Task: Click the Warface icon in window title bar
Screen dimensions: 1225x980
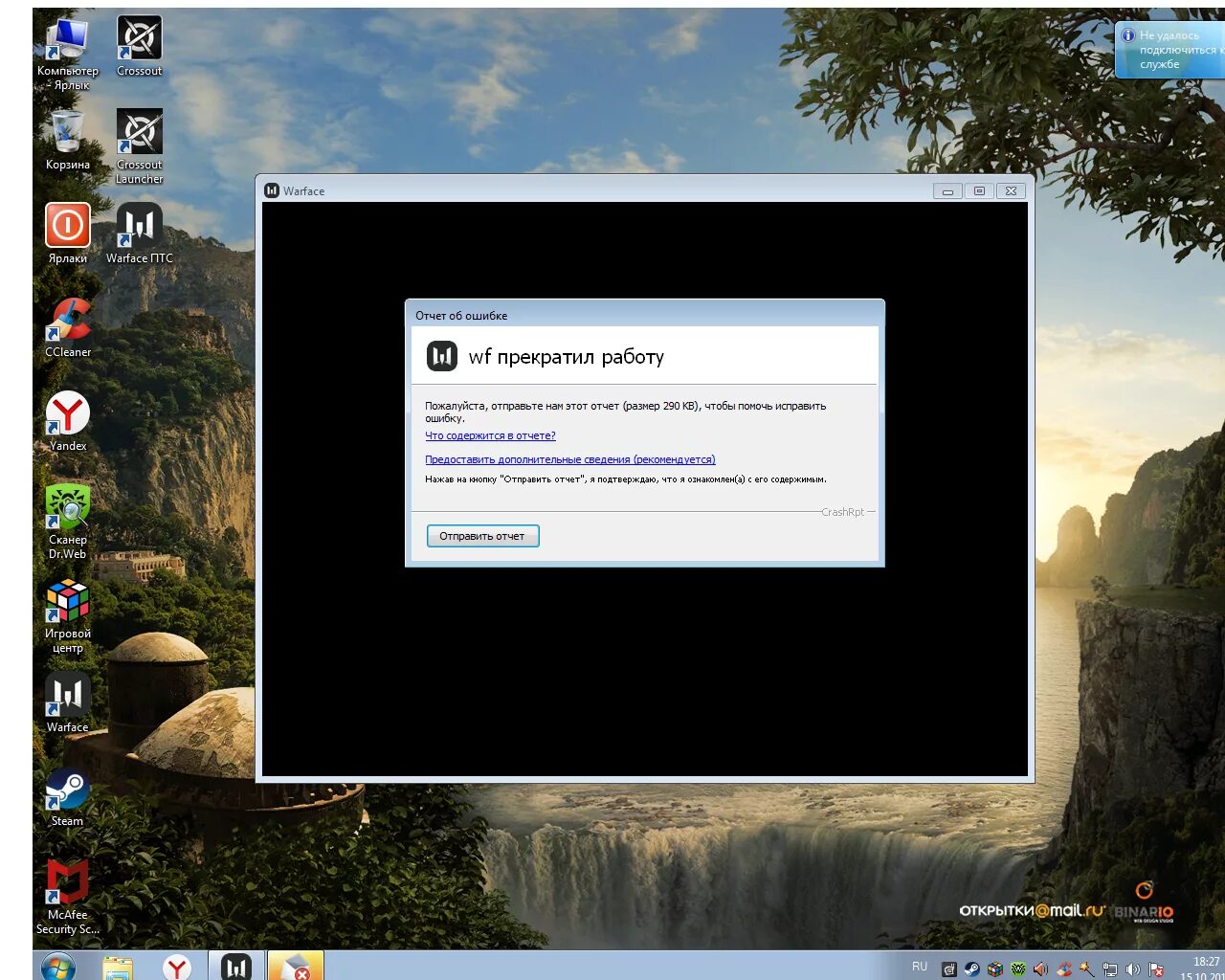Action: (272, 190)
